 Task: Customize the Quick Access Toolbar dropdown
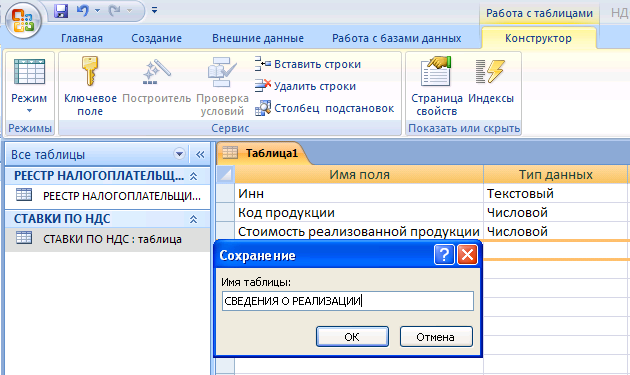154,10
